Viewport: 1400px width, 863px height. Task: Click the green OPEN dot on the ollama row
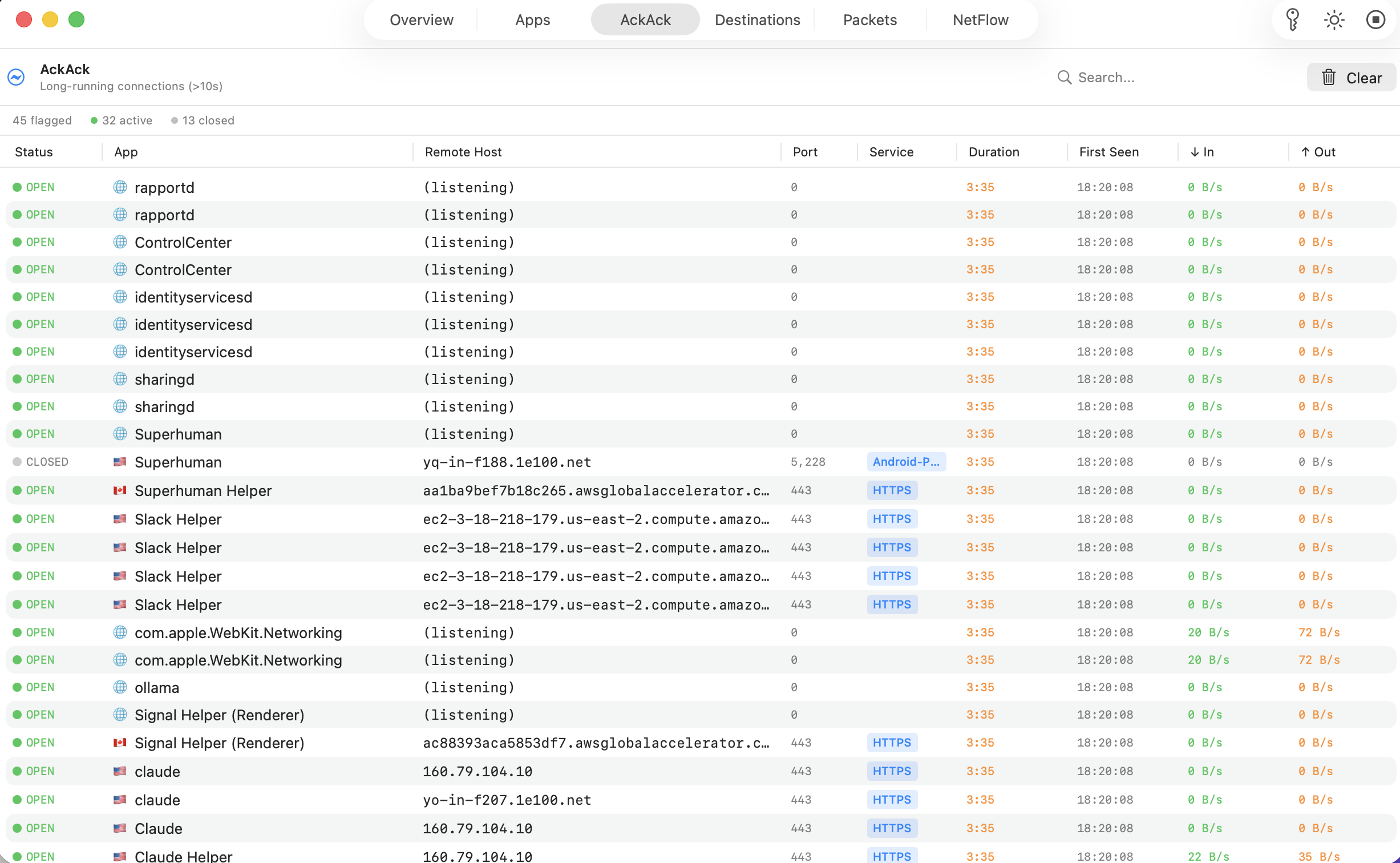(17, 687)
